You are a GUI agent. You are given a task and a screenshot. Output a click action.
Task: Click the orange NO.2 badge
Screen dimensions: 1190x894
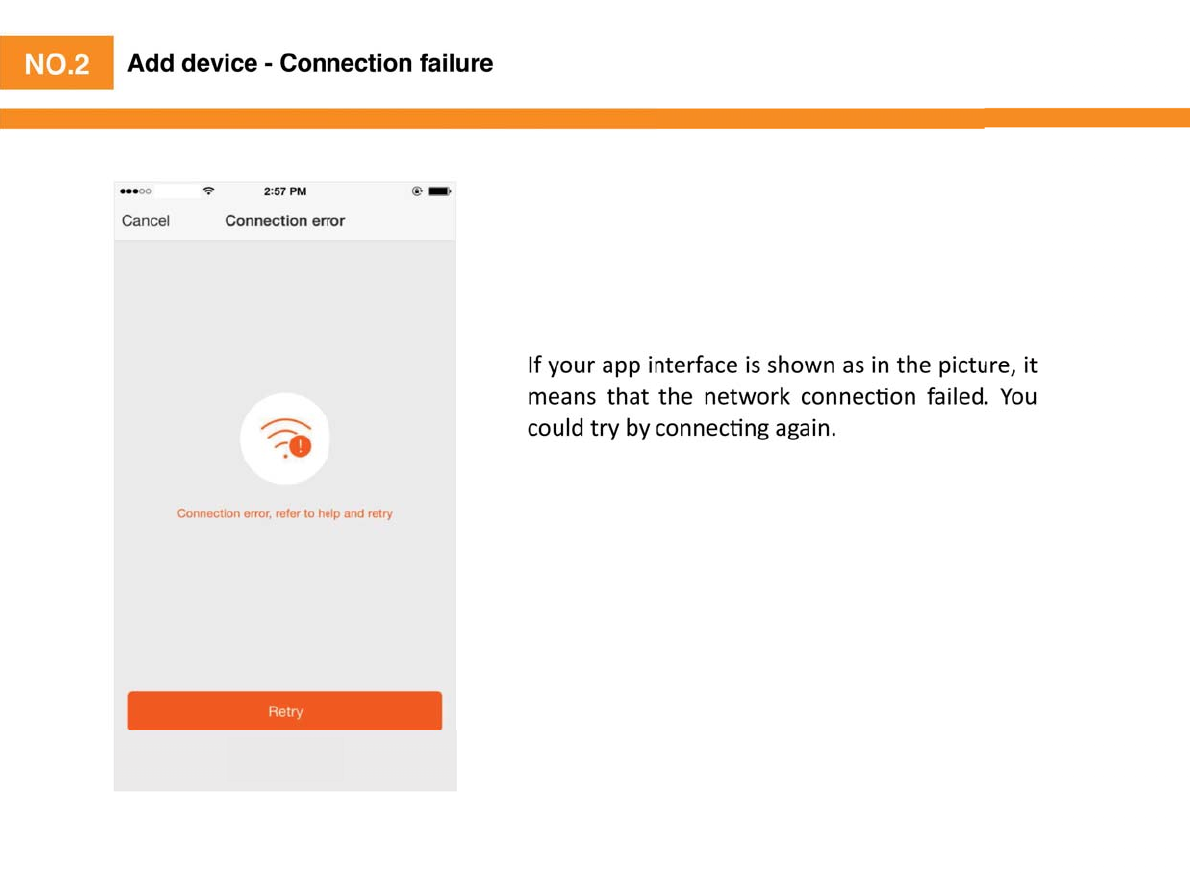[x=57, y=63]
